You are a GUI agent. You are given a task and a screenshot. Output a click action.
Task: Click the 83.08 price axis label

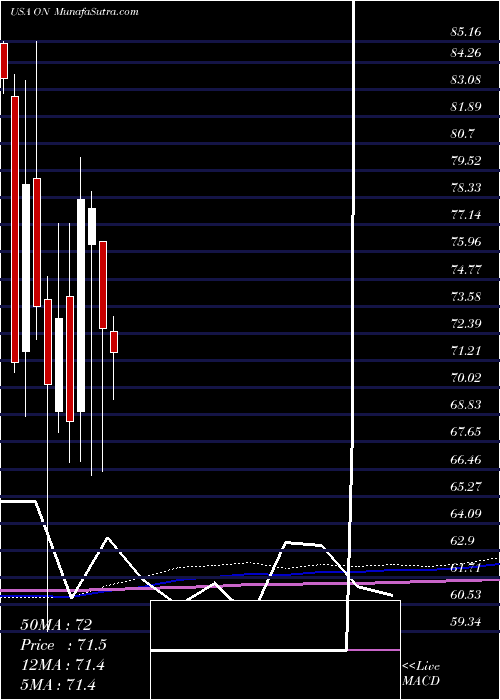pyautogui.click(x=466, y=80)
